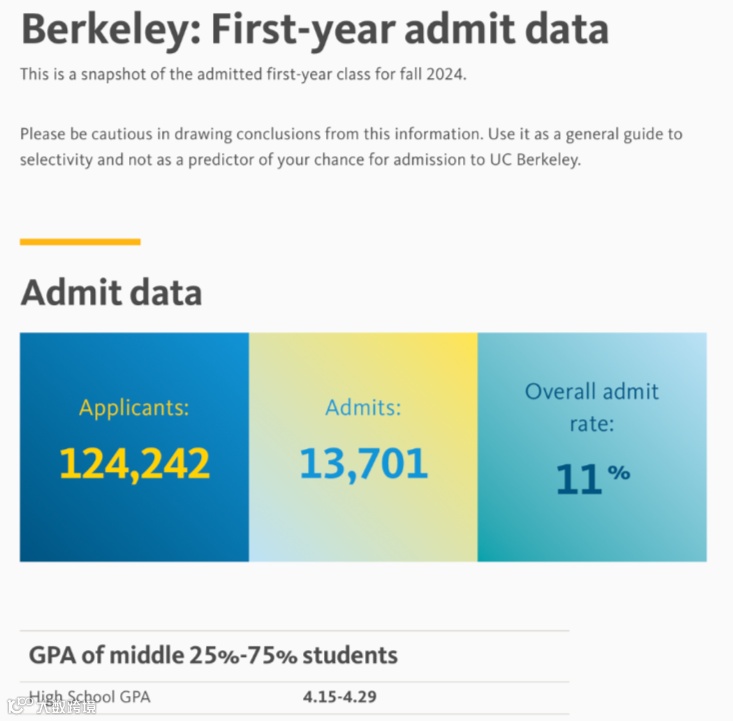
Task: Click the 11% admit rate figure
Action: click(x=580, y=479)
